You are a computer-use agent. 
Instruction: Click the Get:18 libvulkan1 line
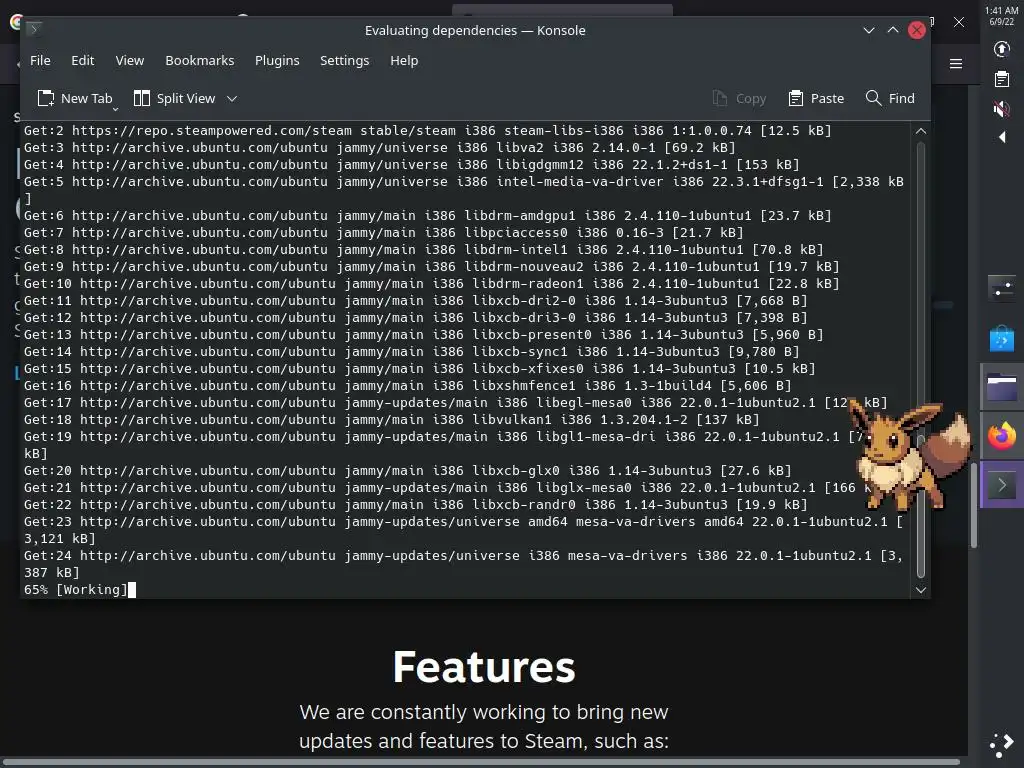coord(392,420)
